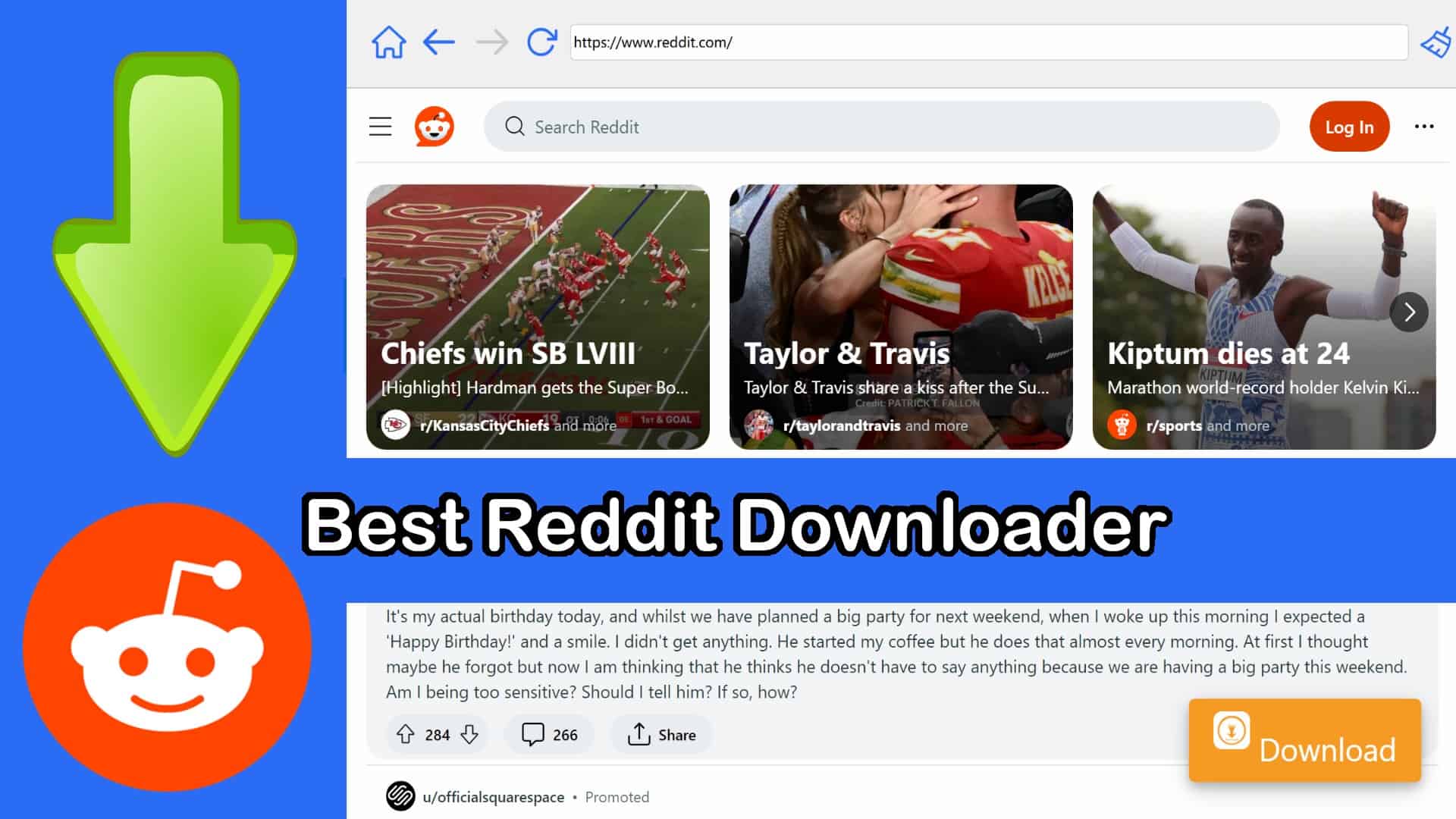
Task: Click the browser address bar input field
Action: [x=988, y=42]
